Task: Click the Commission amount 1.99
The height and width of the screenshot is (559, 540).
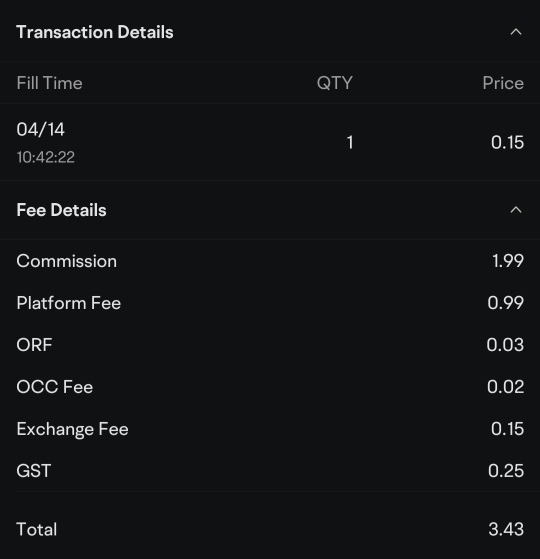Action: pos(508,261)
